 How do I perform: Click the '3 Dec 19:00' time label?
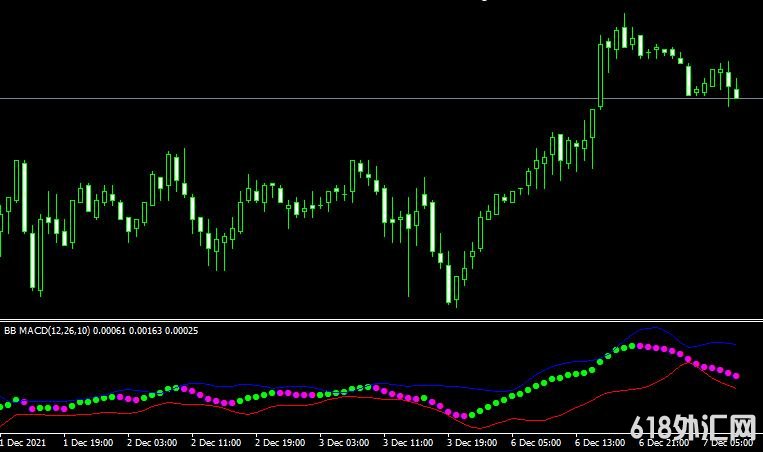click(472, 443)
